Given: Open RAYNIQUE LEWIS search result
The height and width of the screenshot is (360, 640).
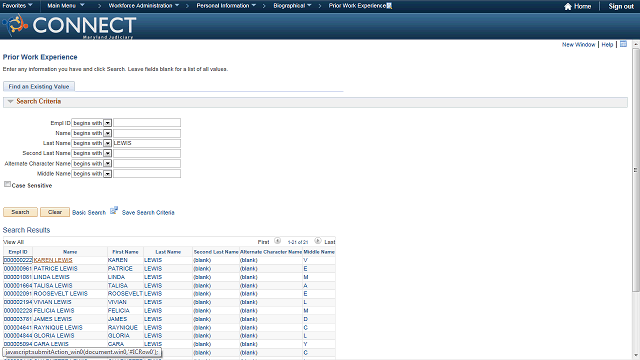Looking at the screenshot, I should (x=58, y=327).
